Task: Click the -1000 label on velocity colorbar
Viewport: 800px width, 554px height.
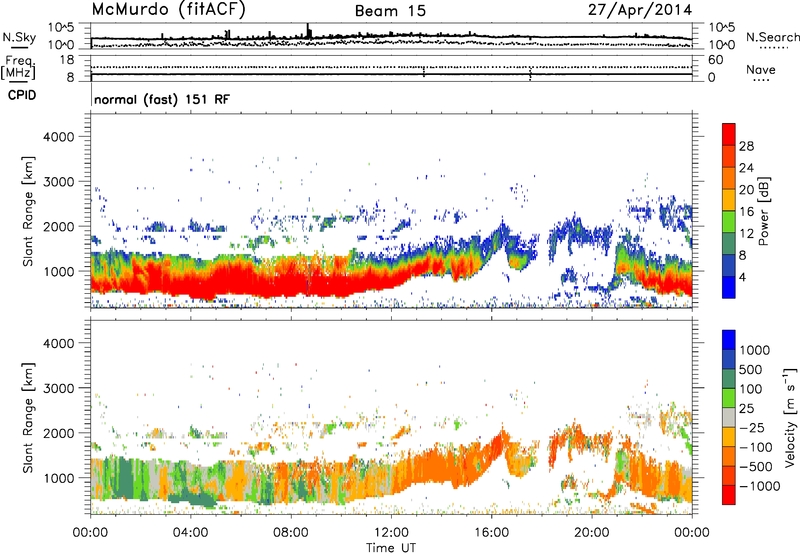Action: pos(760,486)
